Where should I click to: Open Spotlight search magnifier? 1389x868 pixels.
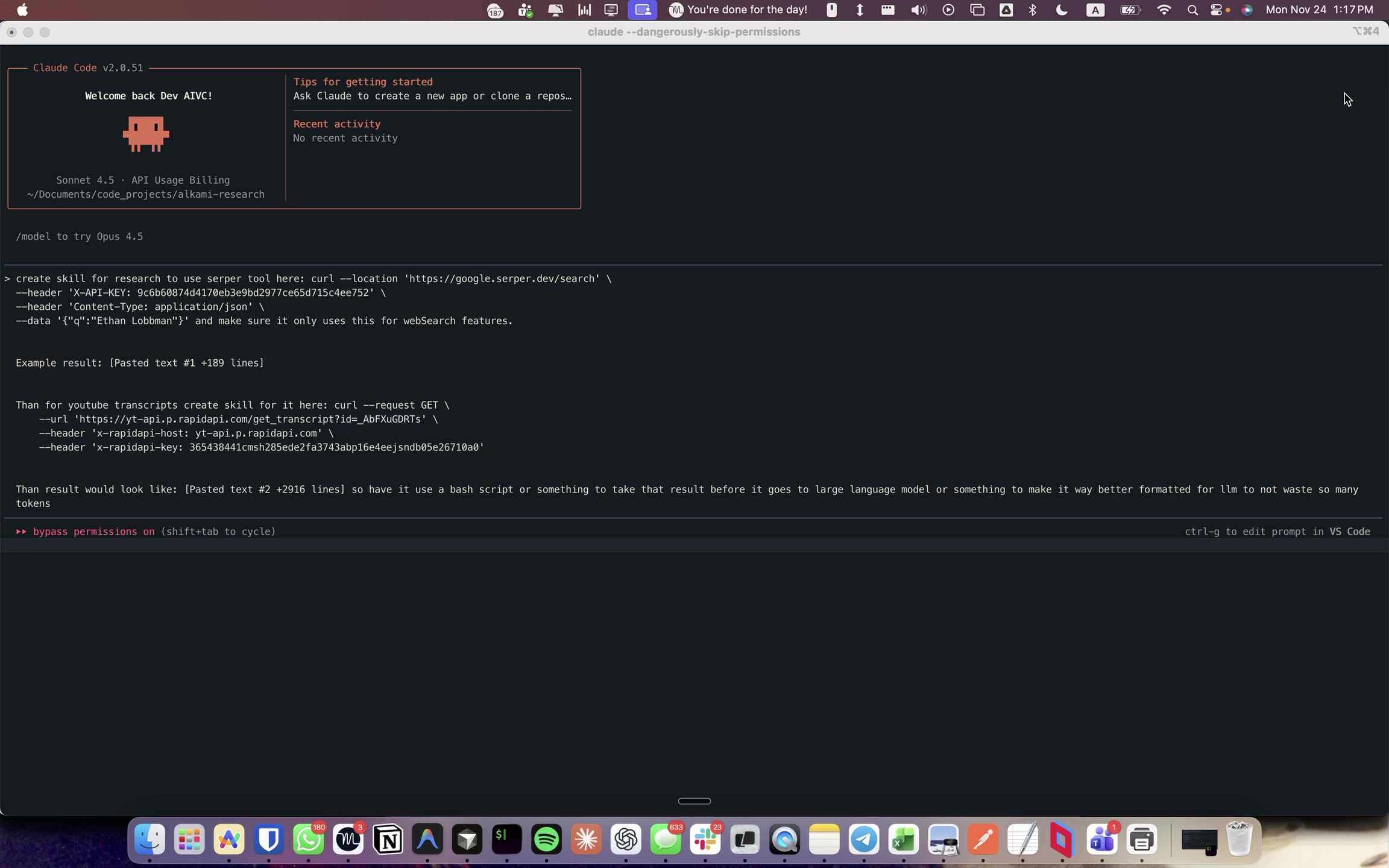[x=1192, y=10]
